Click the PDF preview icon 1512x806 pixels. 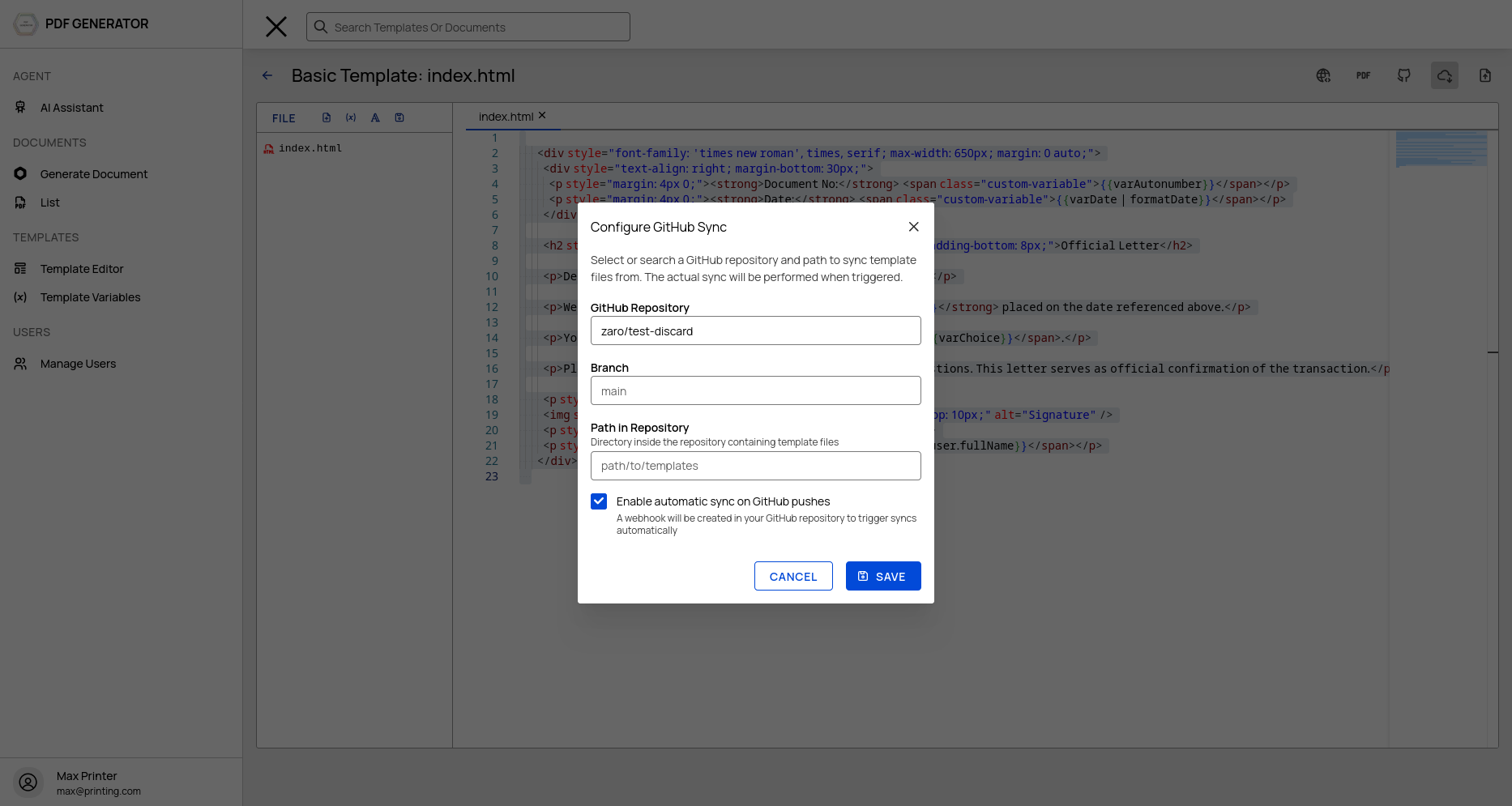pyautogui.click(x=1364, y=75)
